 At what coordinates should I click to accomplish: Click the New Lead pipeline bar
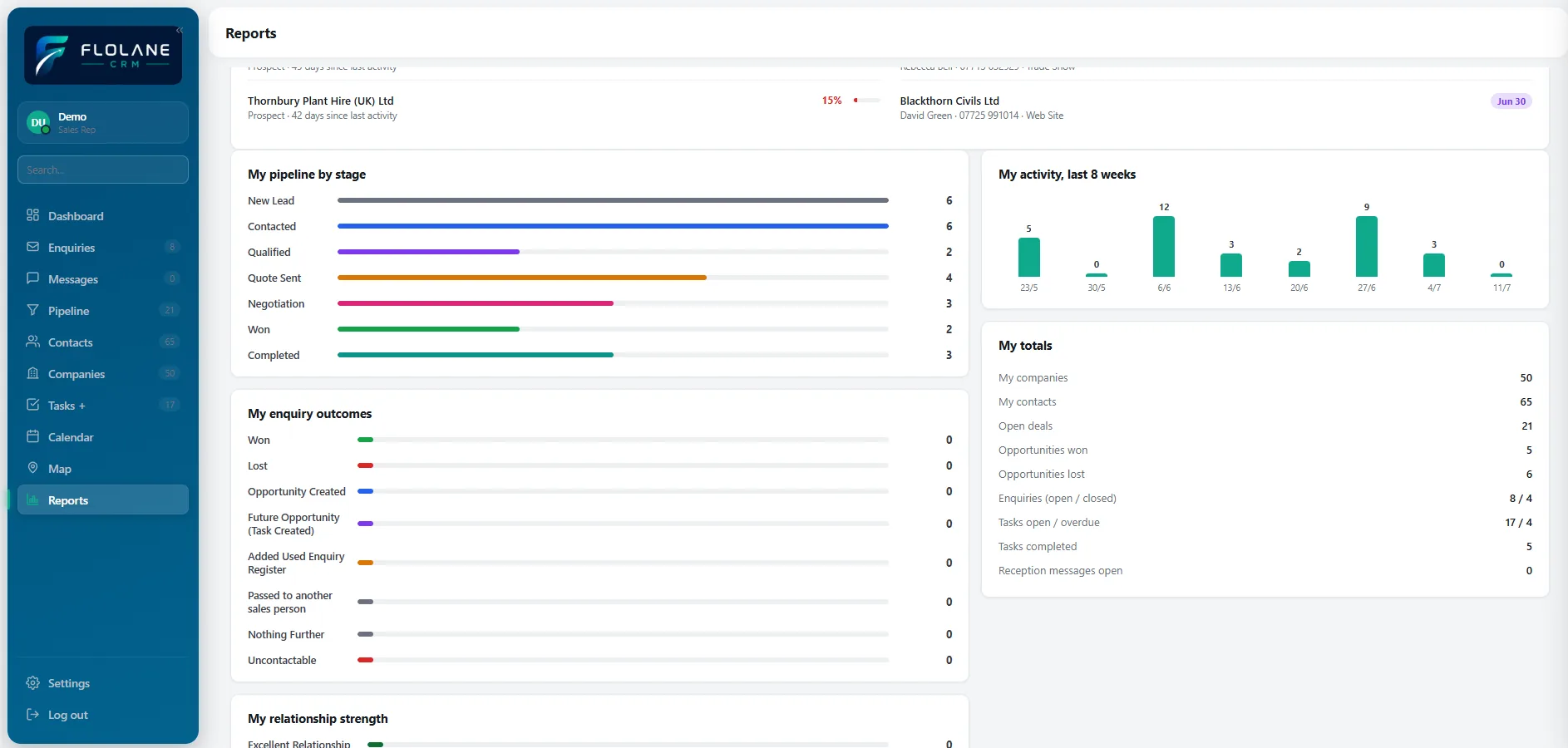point(613,200)
